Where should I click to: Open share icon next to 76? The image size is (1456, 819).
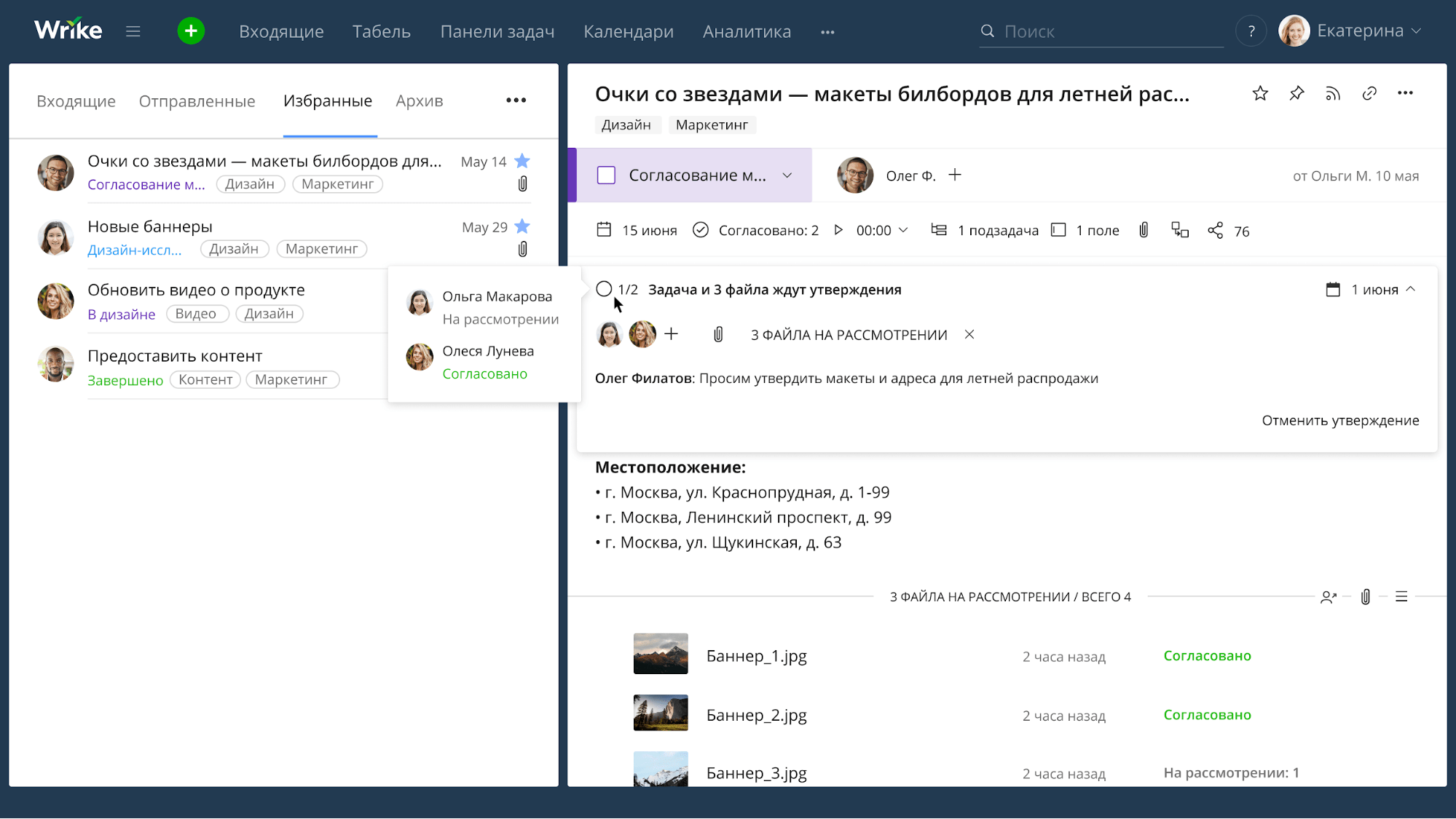point(1215,231)
